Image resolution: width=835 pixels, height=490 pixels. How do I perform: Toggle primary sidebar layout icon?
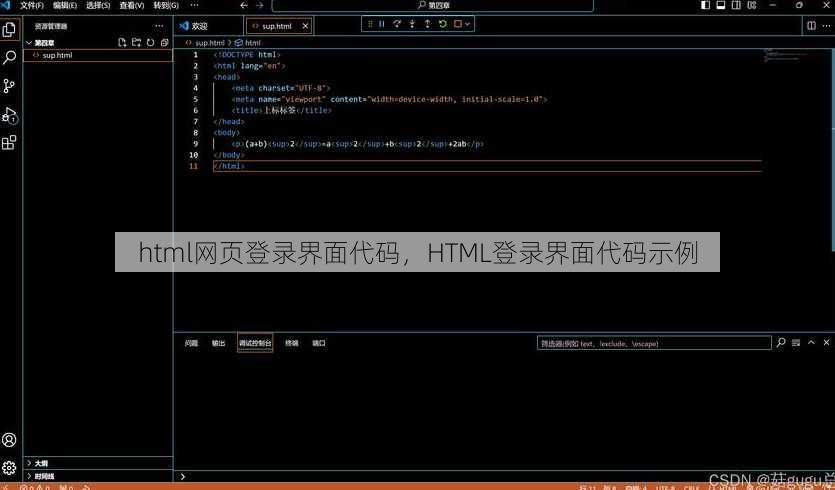coord(706,5)
